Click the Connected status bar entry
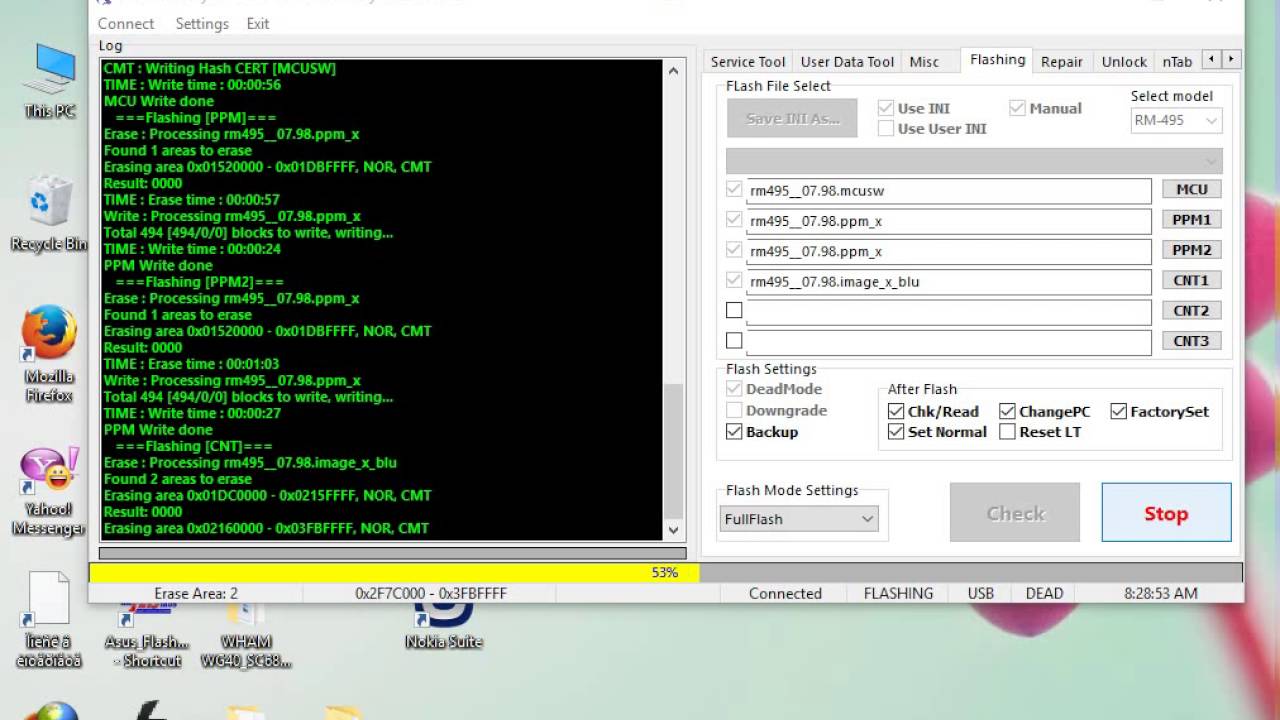The width and height of the screenshot is (1280, 720). [x=785, y=593]
